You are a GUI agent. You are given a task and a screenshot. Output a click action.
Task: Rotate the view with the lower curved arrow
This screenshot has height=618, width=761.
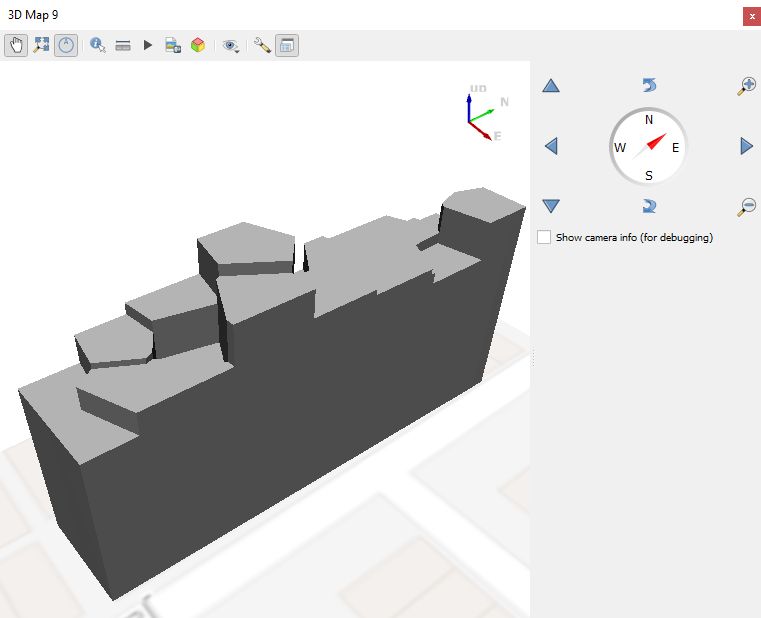coord(649,206)
